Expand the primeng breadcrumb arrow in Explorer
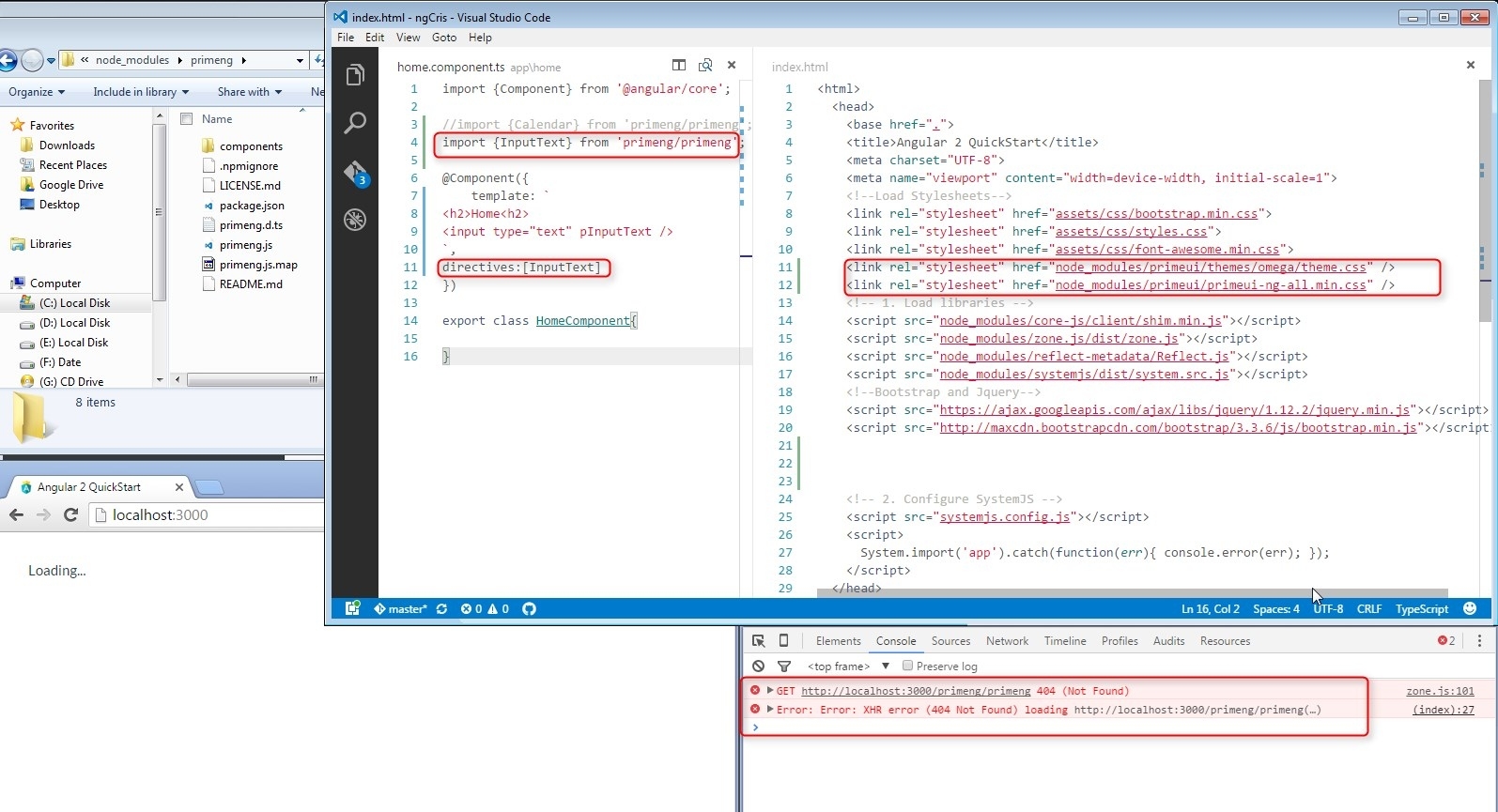Image resolution: width=1498 pixels, height=812 pixels. click(x=243, y=60)
